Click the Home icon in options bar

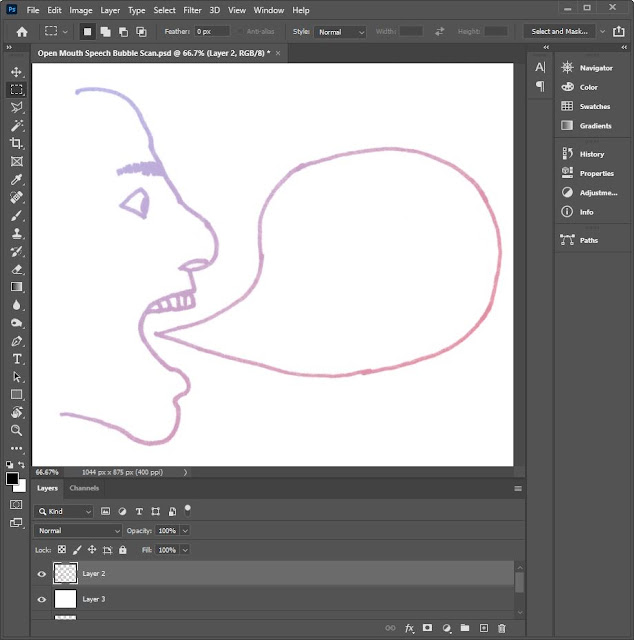coord(22,32)
